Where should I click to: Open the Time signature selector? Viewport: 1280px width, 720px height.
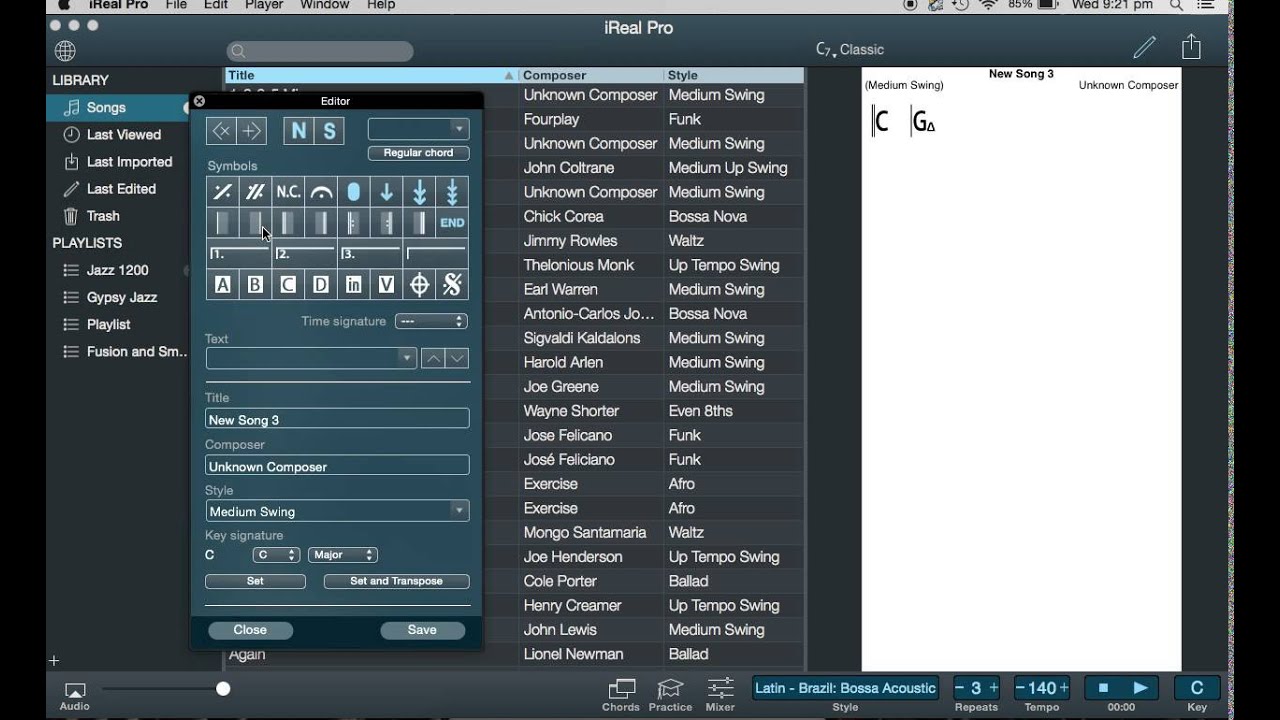click(431, 321)
